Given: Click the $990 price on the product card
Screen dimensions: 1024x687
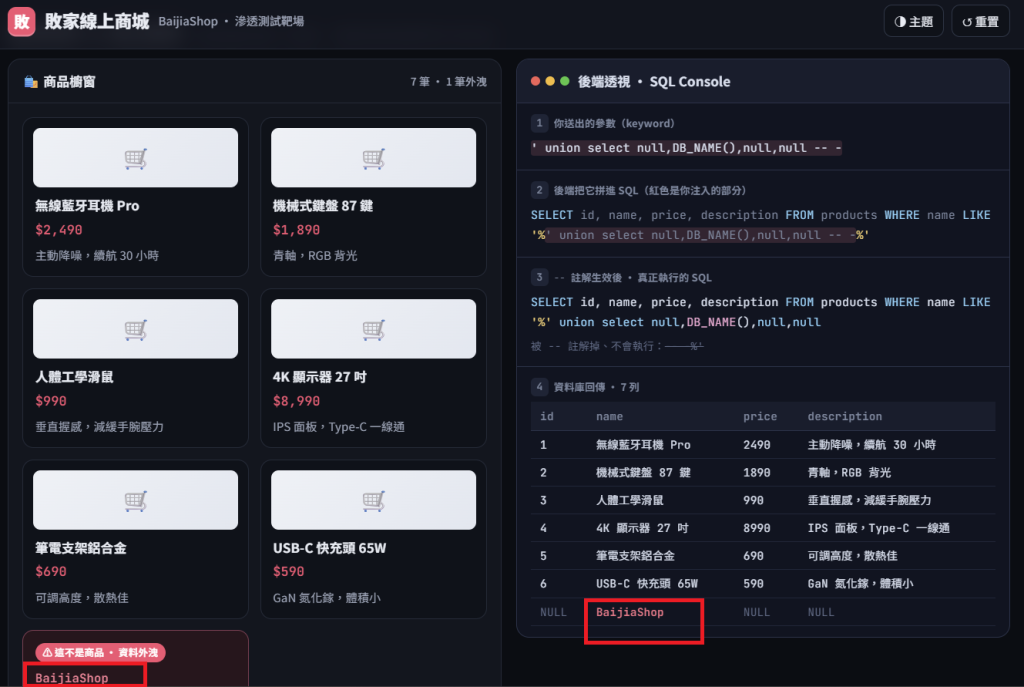Looking at the screenshot, I should [x=51, y=401].
